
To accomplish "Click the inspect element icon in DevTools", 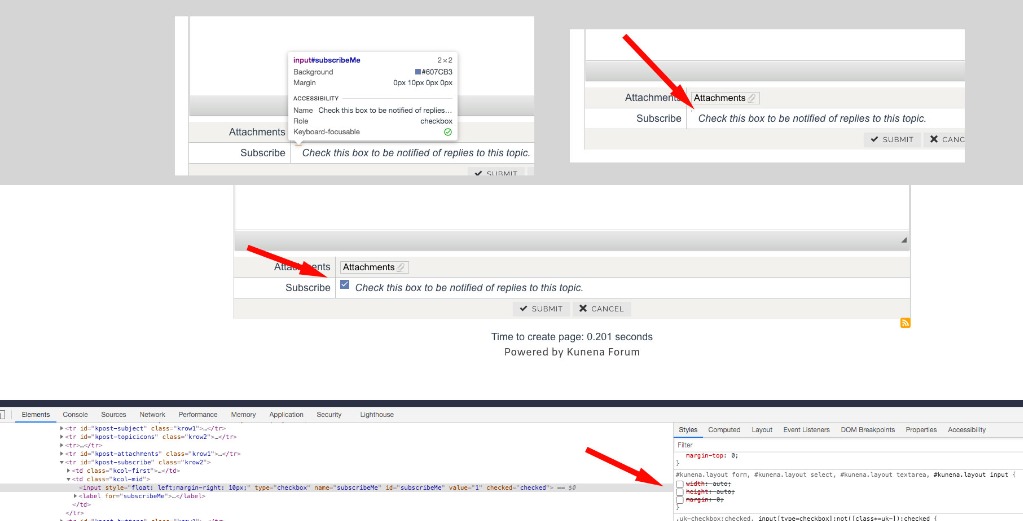I will coord(3,414).
